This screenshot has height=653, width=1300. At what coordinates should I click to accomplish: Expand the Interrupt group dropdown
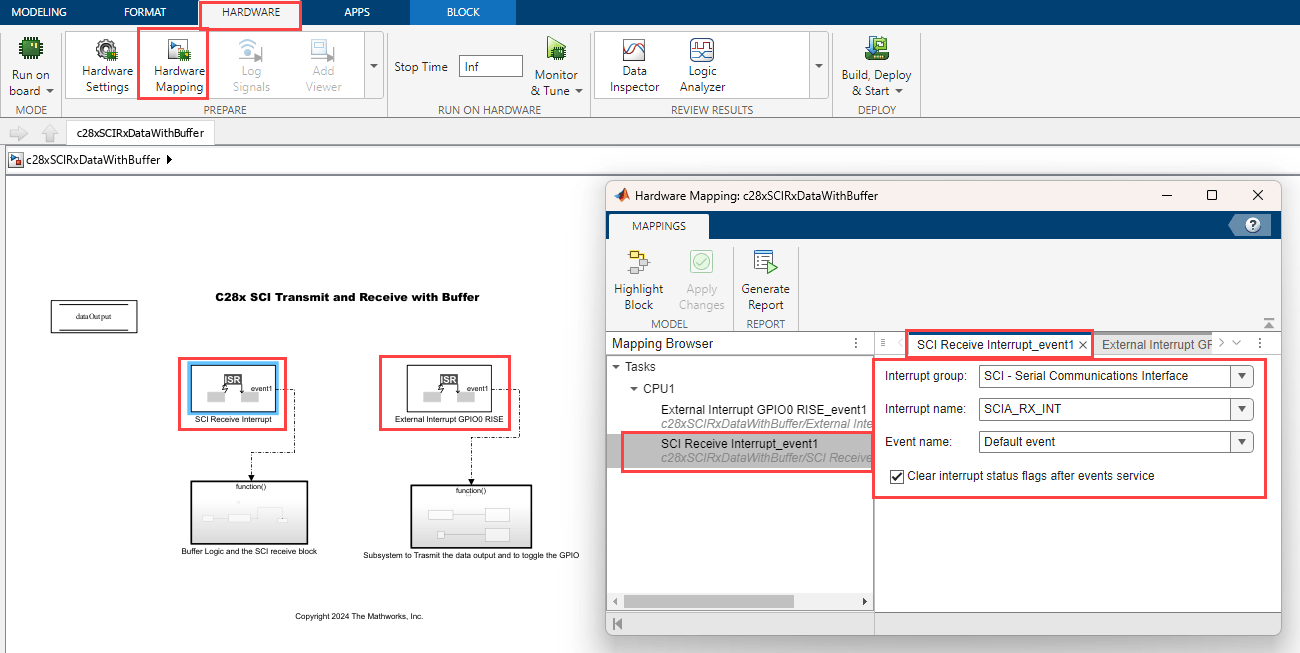(x=1241, y=376)
